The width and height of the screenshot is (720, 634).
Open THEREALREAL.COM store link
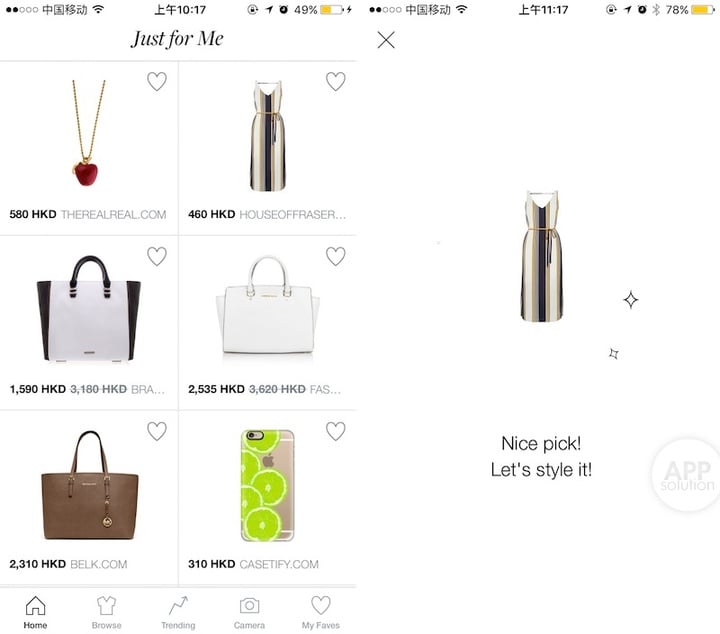113,214
